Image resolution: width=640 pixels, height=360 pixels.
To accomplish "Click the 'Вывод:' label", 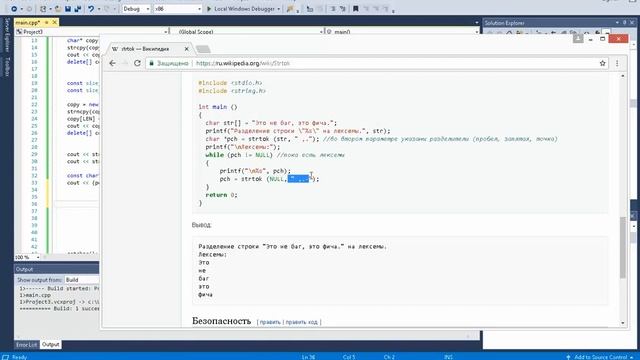I will coord(201,225).
